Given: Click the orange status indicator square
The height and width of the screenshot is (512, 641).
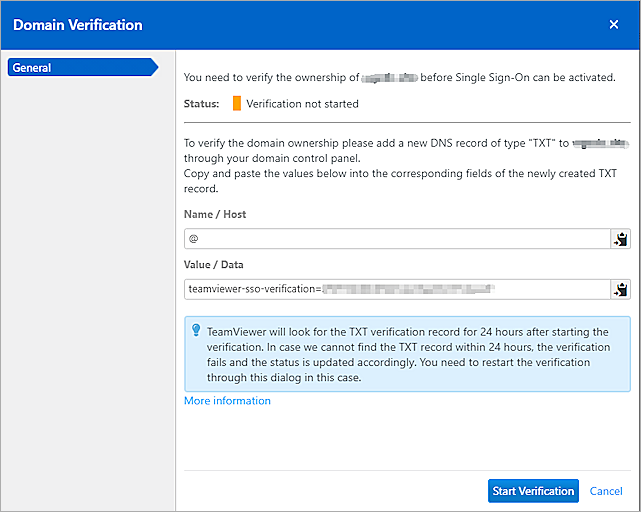Looking at the screenshot, I should [x=237, y=103].
